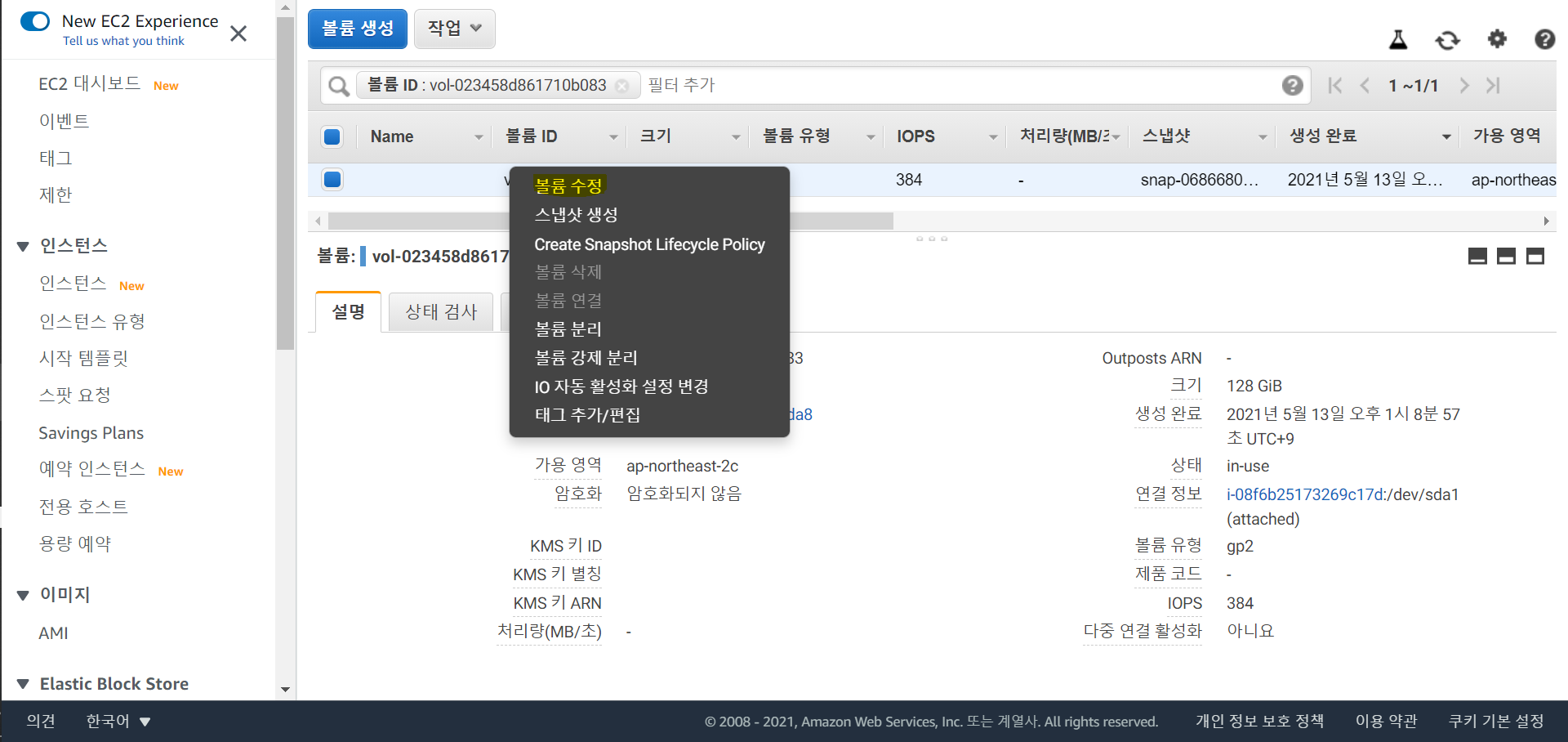
Task: Minimize the details pane layout icon
Action: 1477,257
